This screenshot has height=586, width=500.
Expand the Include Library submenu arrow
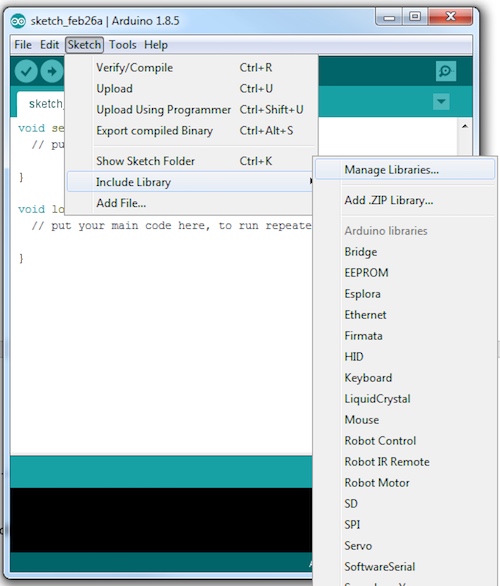tap(311, 182)
